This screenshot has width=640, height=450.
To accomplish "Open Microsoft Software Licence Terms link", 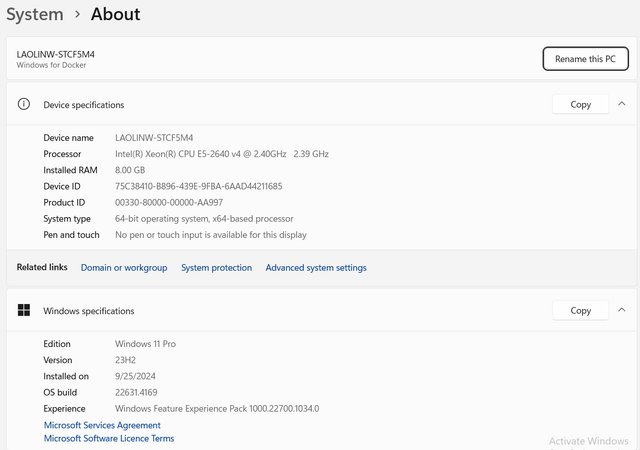I will 109,439.
